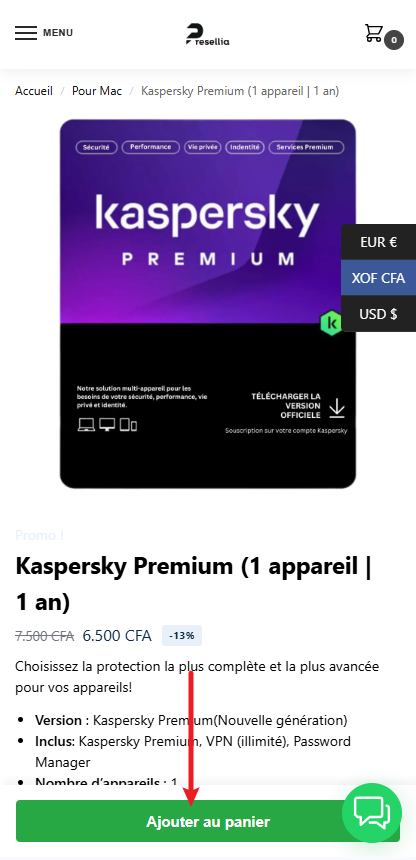This screenshot has height=860, width=416.
Task: Click the device icons on product image
Action: point(107,425)
